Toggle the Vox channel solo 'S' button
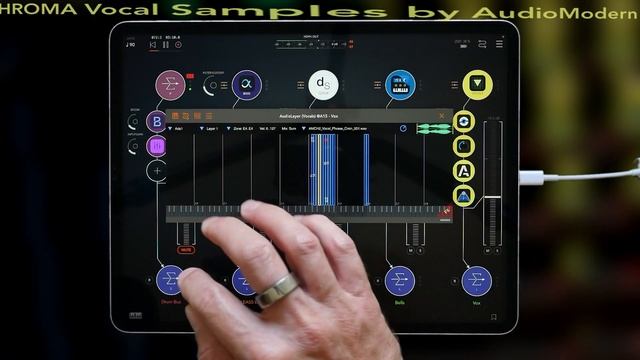The height and width of the screenshot is (360, 640). (497, 251)
